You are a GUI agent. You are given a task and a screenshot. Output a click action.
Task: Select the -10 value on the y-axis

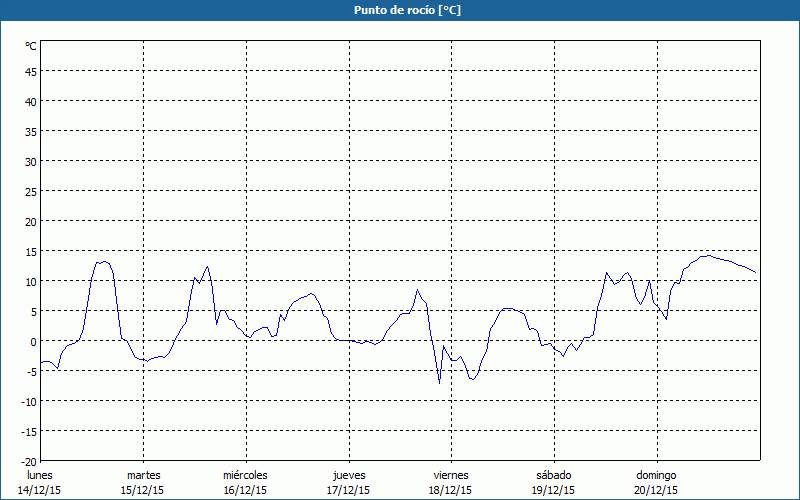tap(29, 401)
